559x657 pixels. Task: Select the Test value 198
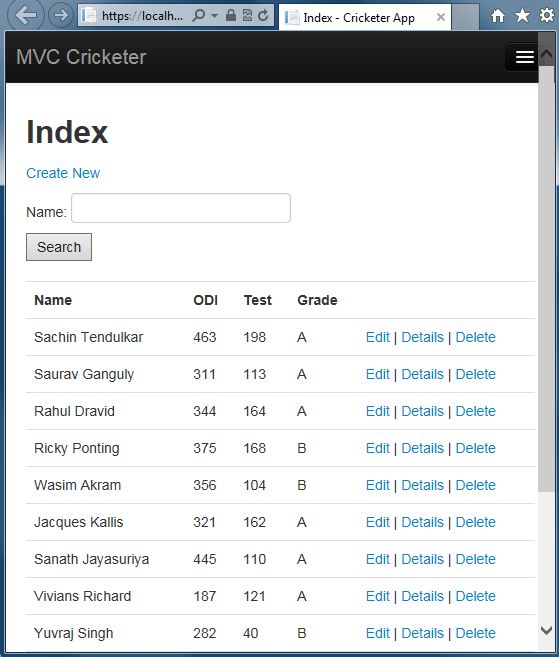254,337
